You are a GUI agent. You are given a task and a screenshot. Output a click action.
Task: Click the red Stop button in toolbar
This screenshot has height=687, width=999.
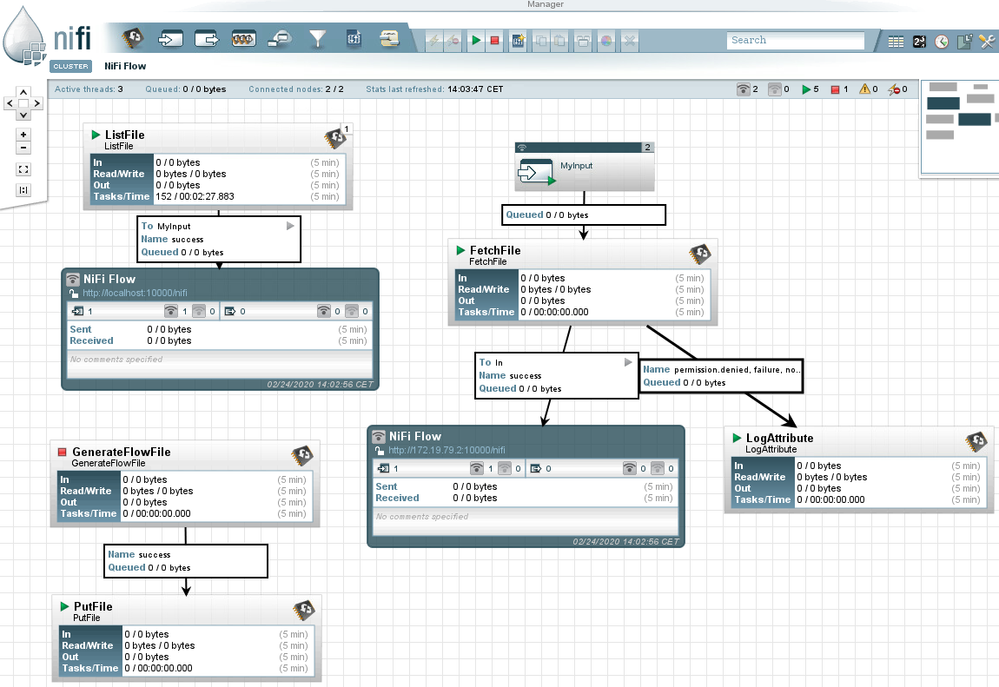494,41
